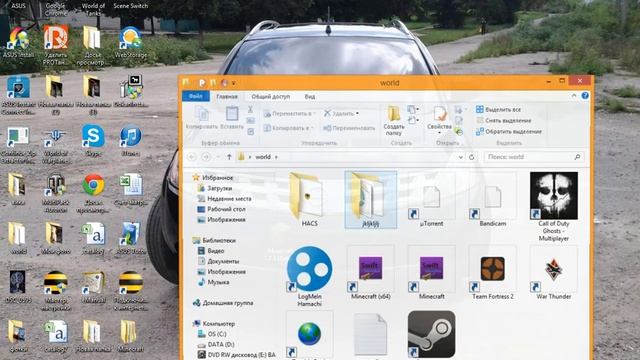Viewport: 640px width, 360px height.
Task: Select the Steam shortcut icon
Action: [x=431, y=335]
